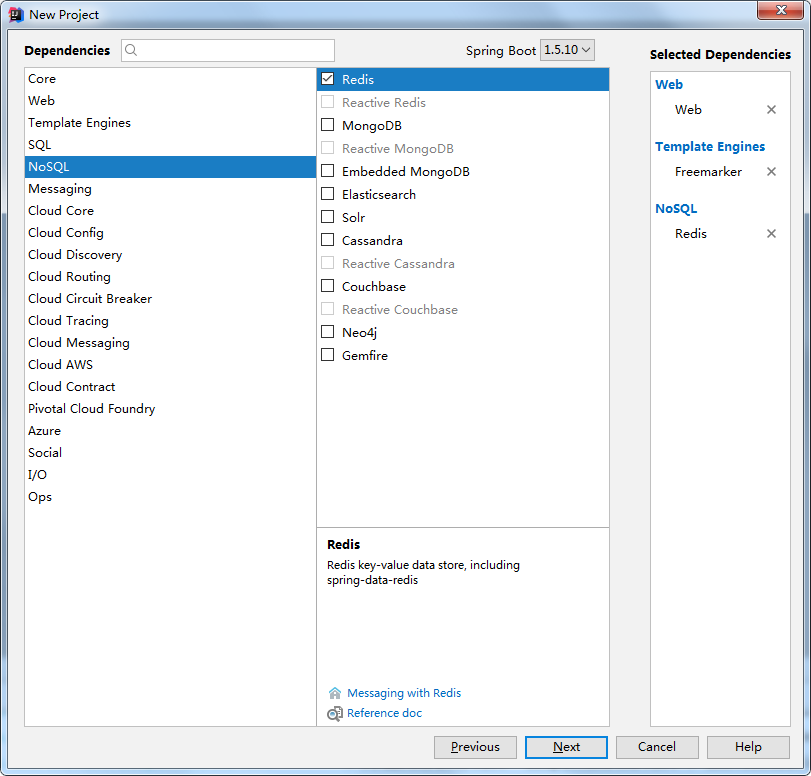
Task: Focus the Dependencies search field
Action: click(x=228, y=50)
